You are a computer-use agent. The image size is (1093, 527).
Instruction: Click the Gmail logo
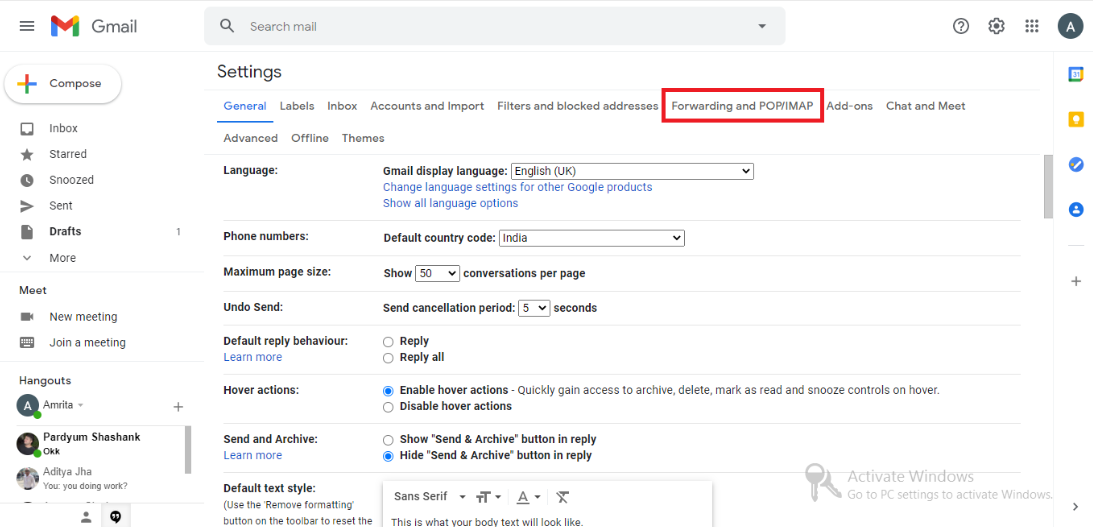click(94, 26)
